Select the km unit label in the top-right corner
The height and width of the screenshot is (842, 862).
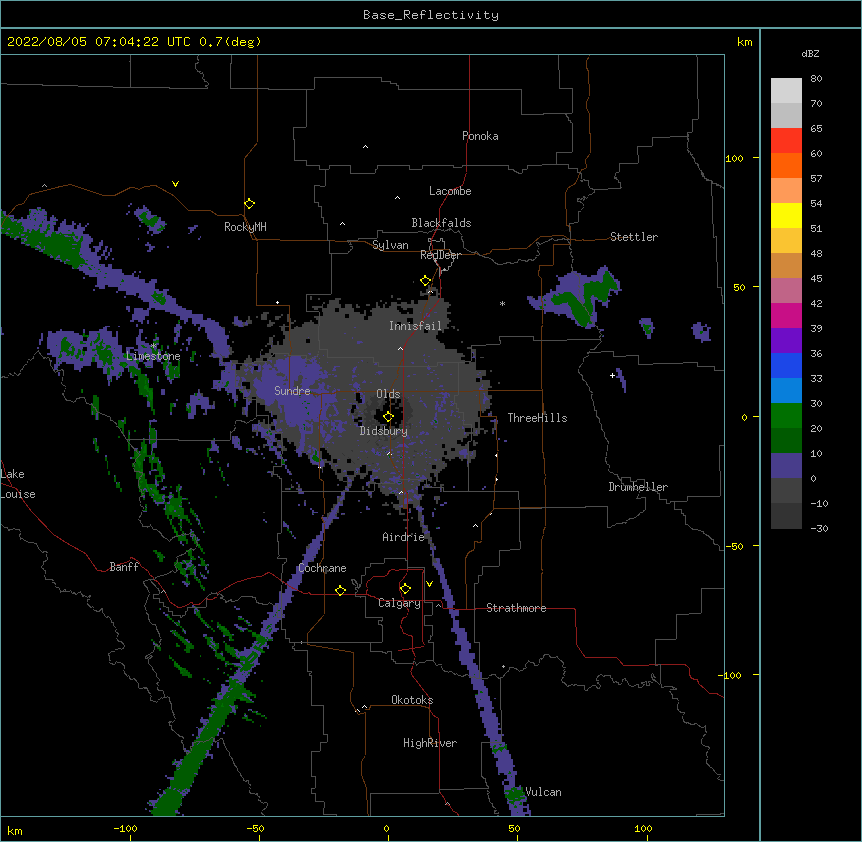click(x=744, y=42)
